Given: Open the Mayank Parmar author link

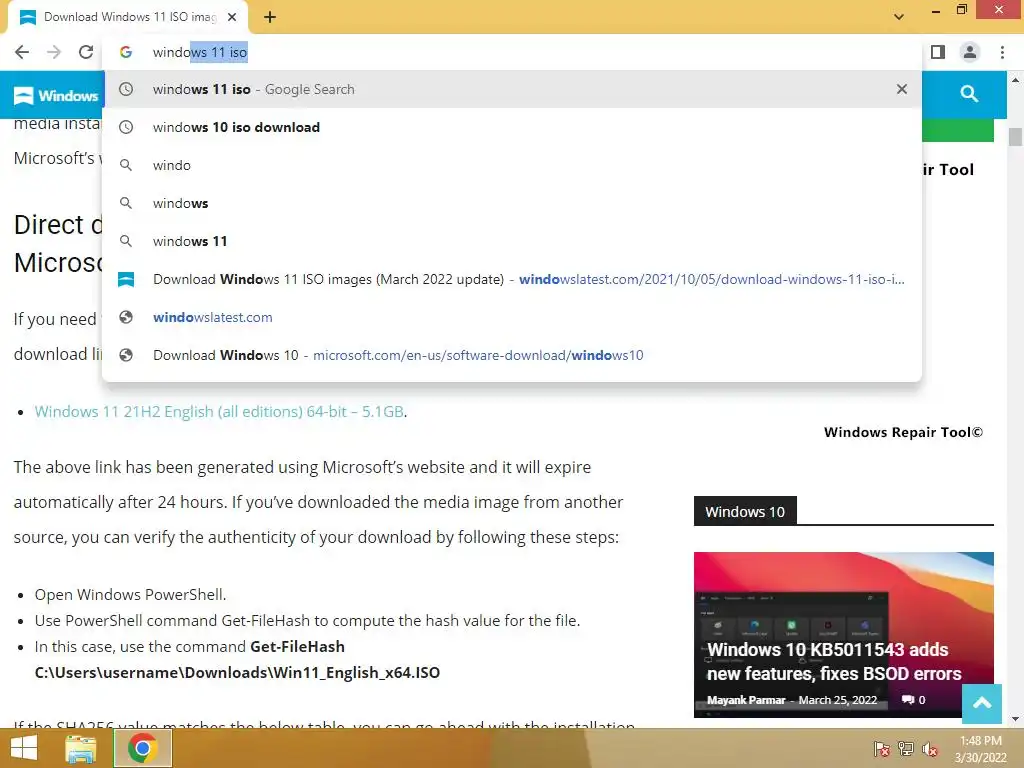Looking at the screenshot, I should [x=746, y=700].
